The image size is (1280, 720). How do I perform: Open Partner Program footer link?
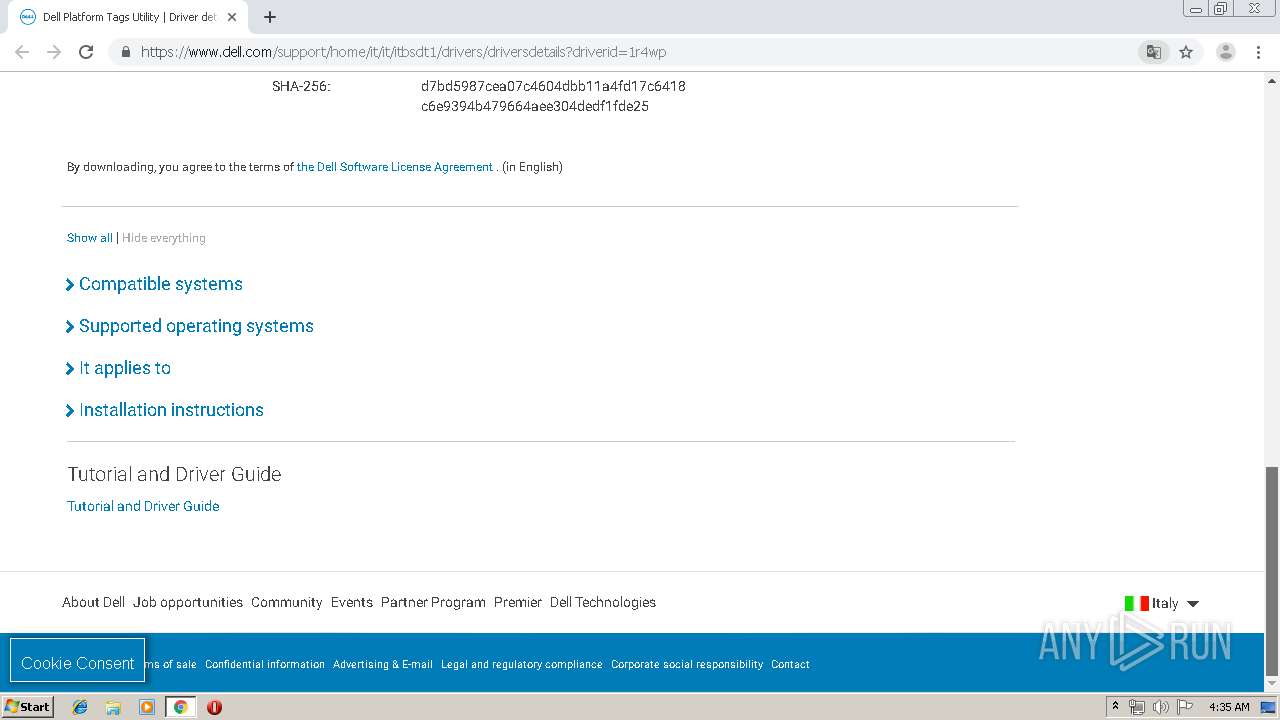tap(433, 602)
